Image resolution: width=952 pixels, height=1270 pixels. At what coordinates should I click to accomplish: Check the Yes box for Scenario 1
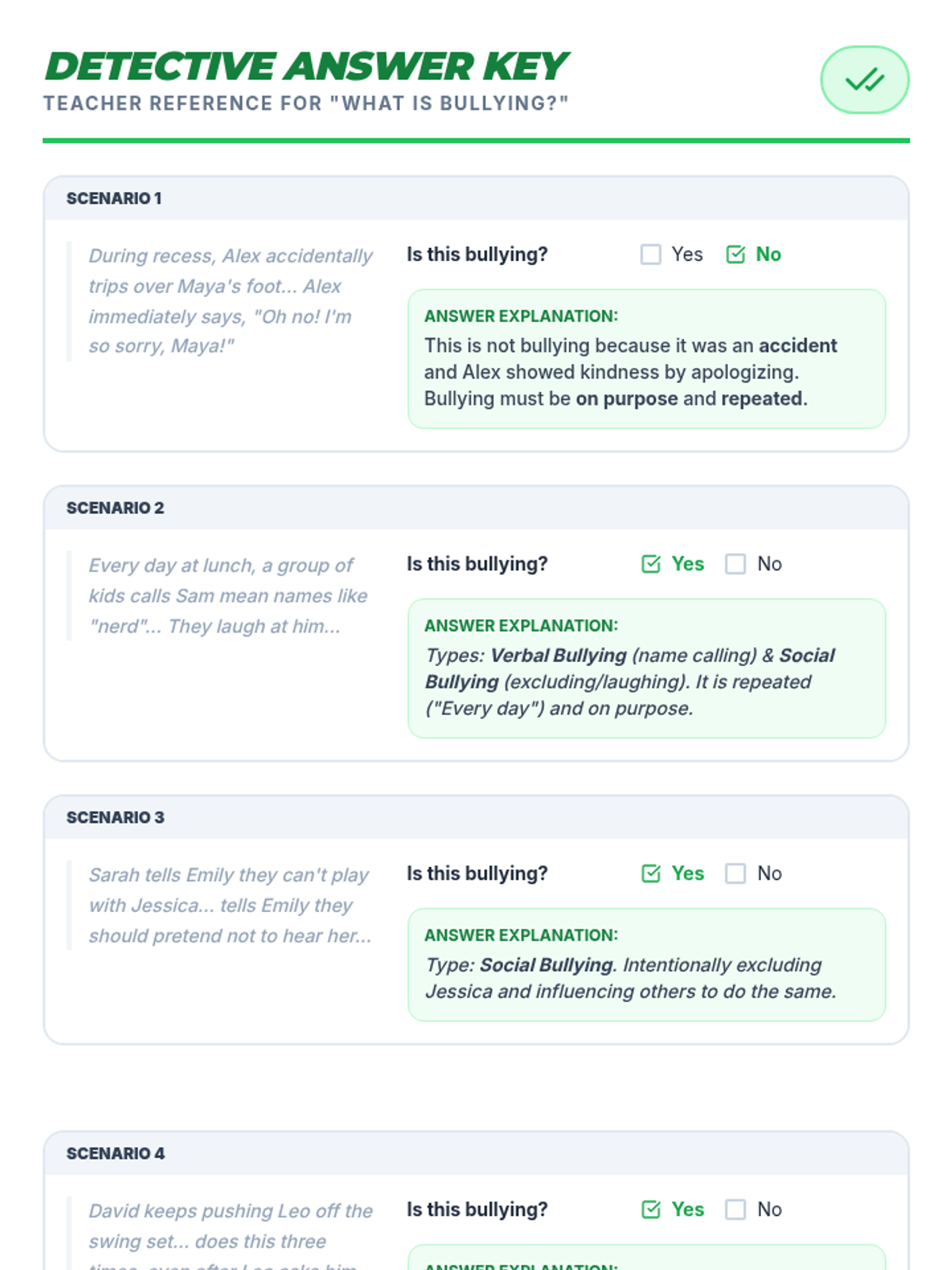coord(651,254)
